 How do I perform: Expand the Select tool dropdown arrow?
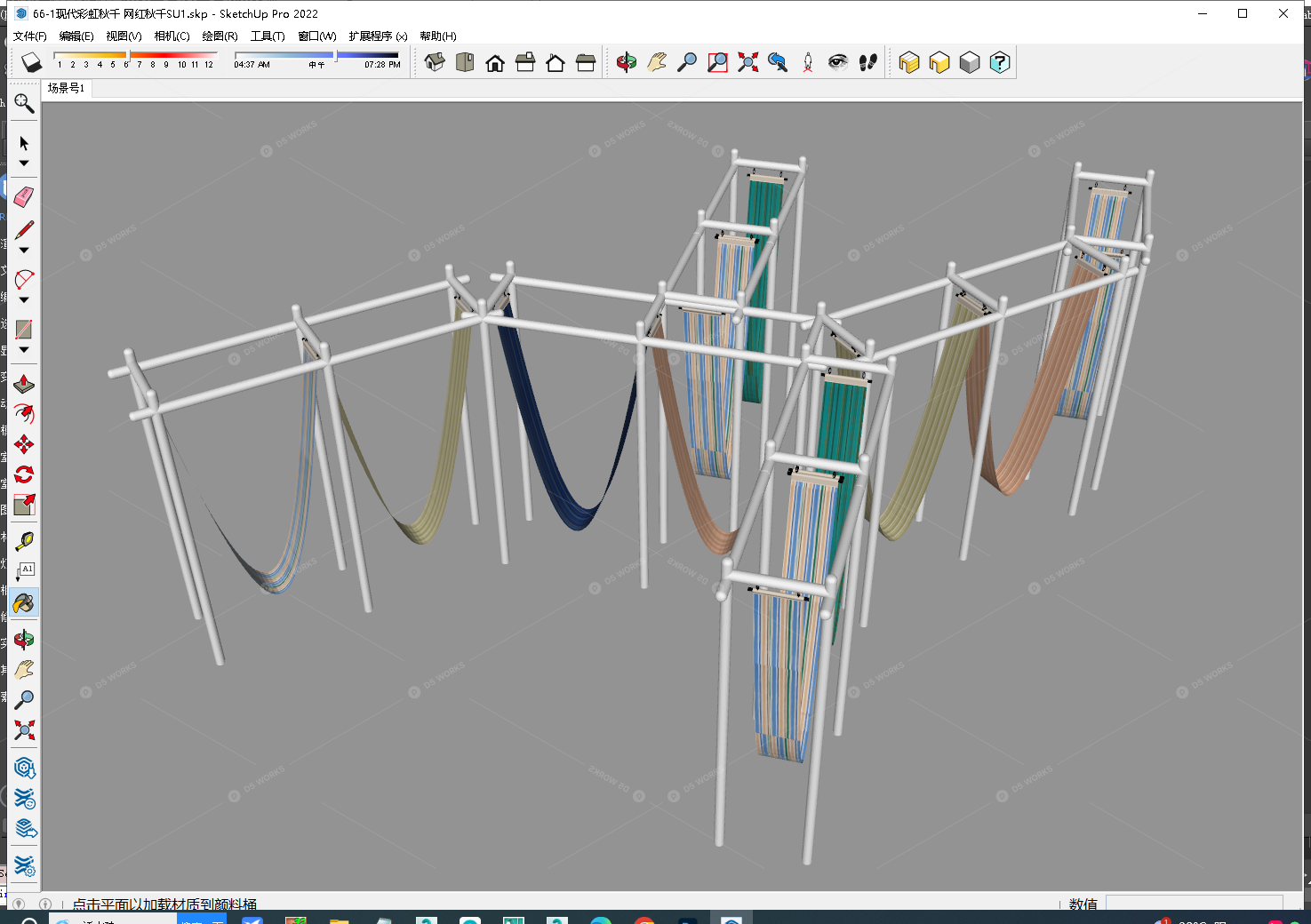[x=24, y=163]
